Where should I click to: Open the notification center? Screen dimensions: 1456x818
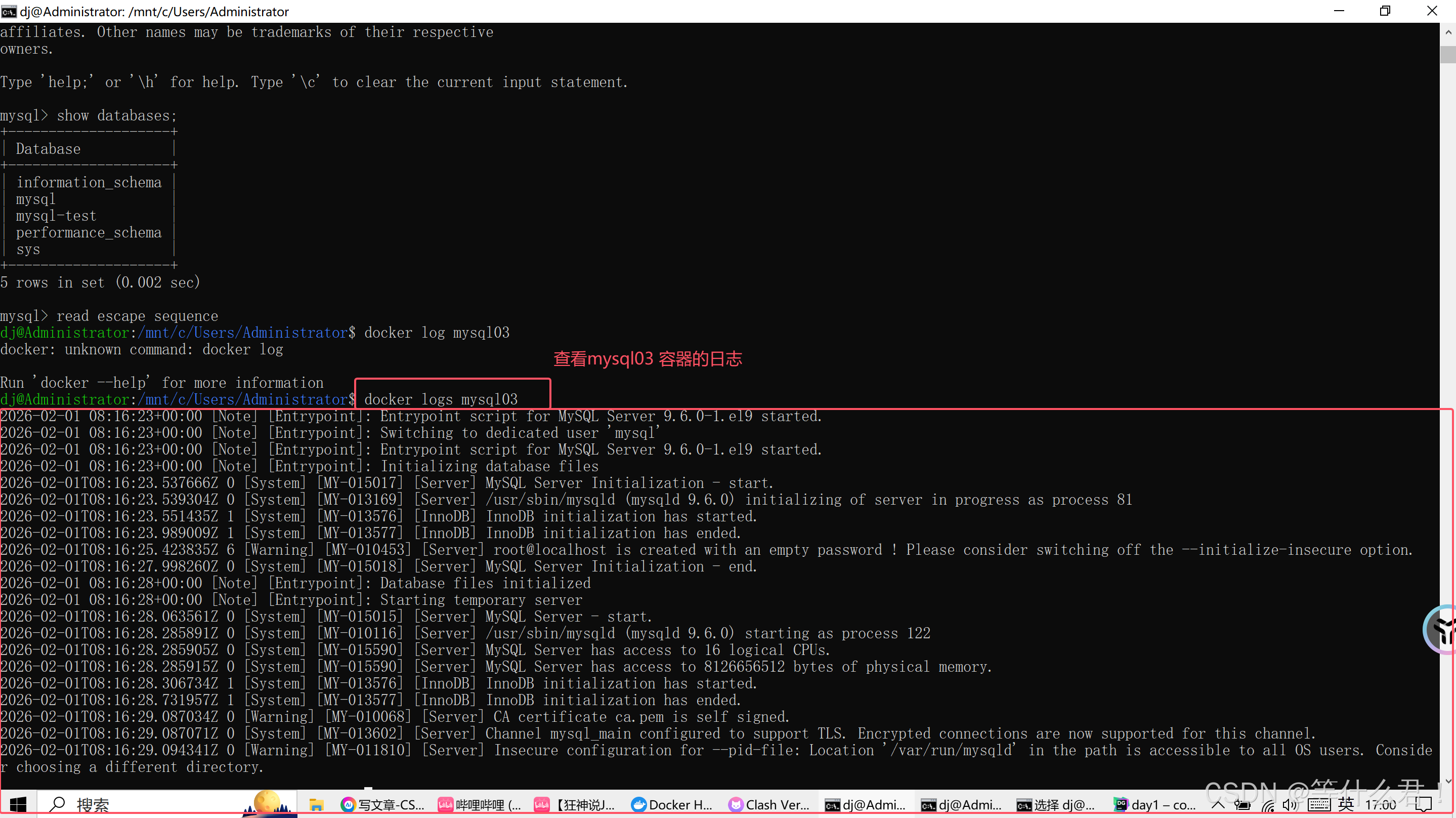(x=1423, y=804)
